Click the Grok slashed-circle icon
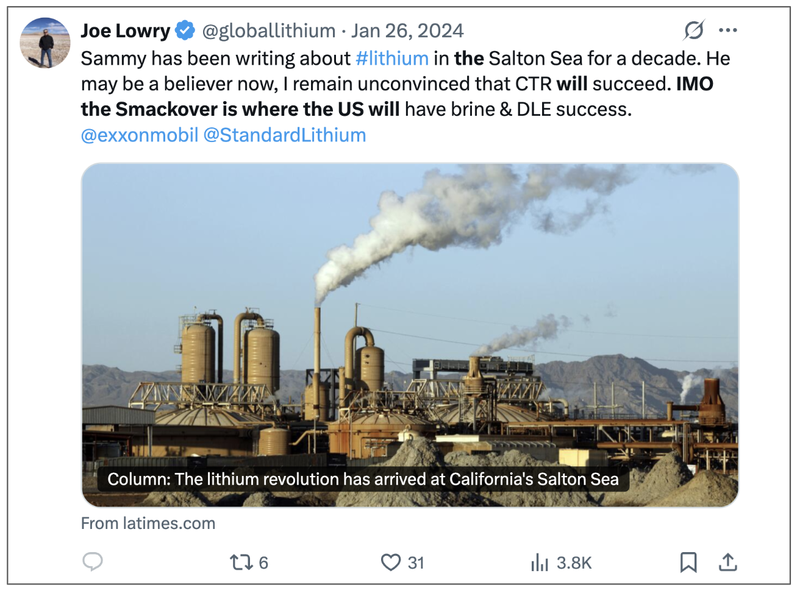800x596 pixels. (x=693, y=30)
